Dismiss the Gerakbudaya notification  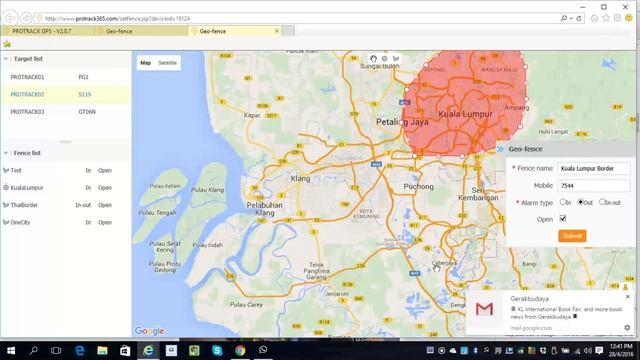628,297
